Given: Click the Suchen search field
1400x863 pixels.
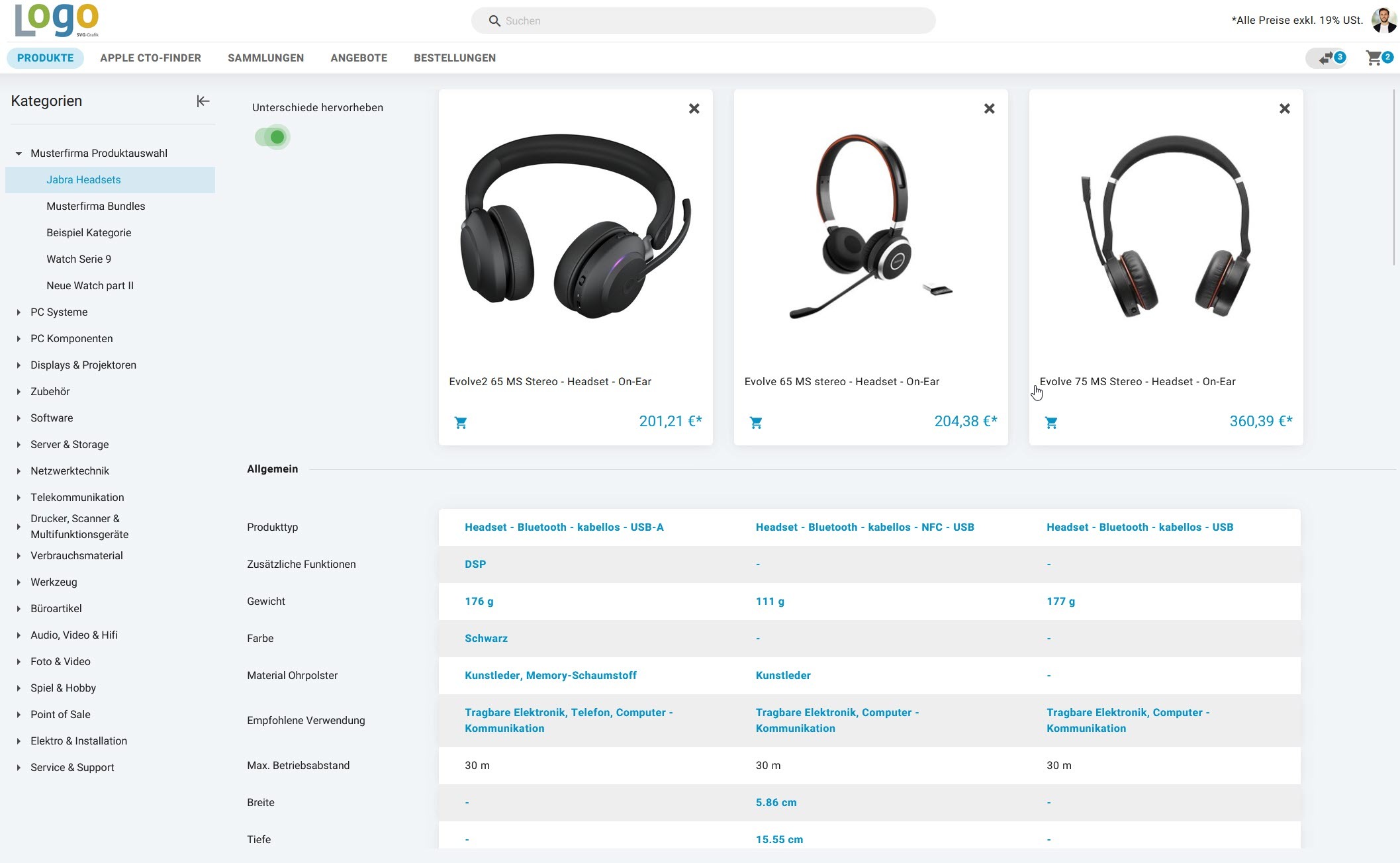Looking at the screenshot, I should click(x=703, y=21).
